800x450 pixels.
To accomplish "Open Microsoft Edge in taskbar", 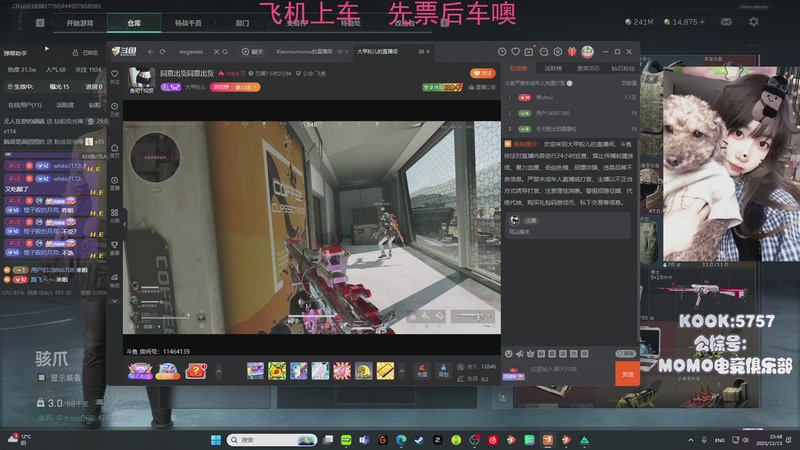I will pyautogui.click(x=401, y=440).
